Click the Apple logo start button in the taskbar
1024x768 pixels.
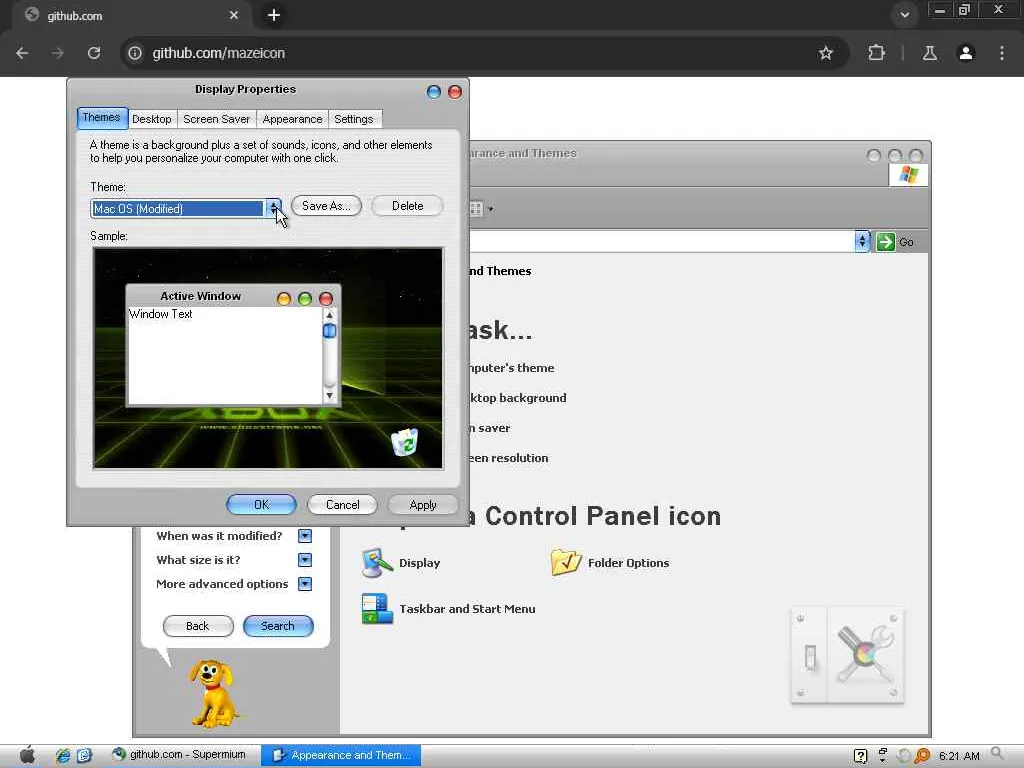[x=27, y=755]
